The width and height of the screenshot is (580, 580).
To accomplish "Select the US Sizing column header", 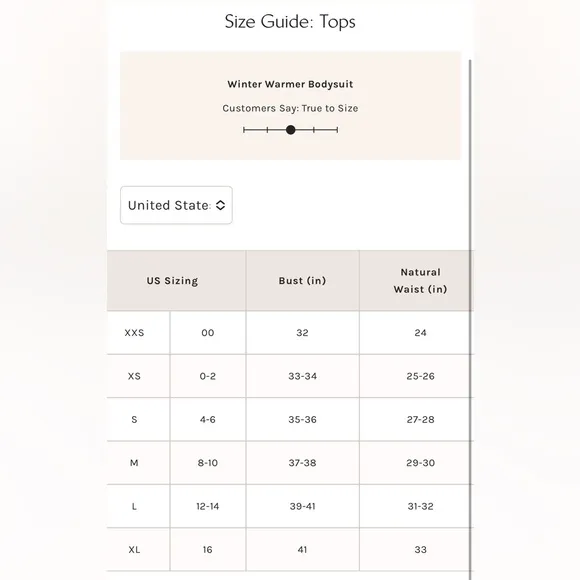I will pyautogui.click(x=172, y=281).
